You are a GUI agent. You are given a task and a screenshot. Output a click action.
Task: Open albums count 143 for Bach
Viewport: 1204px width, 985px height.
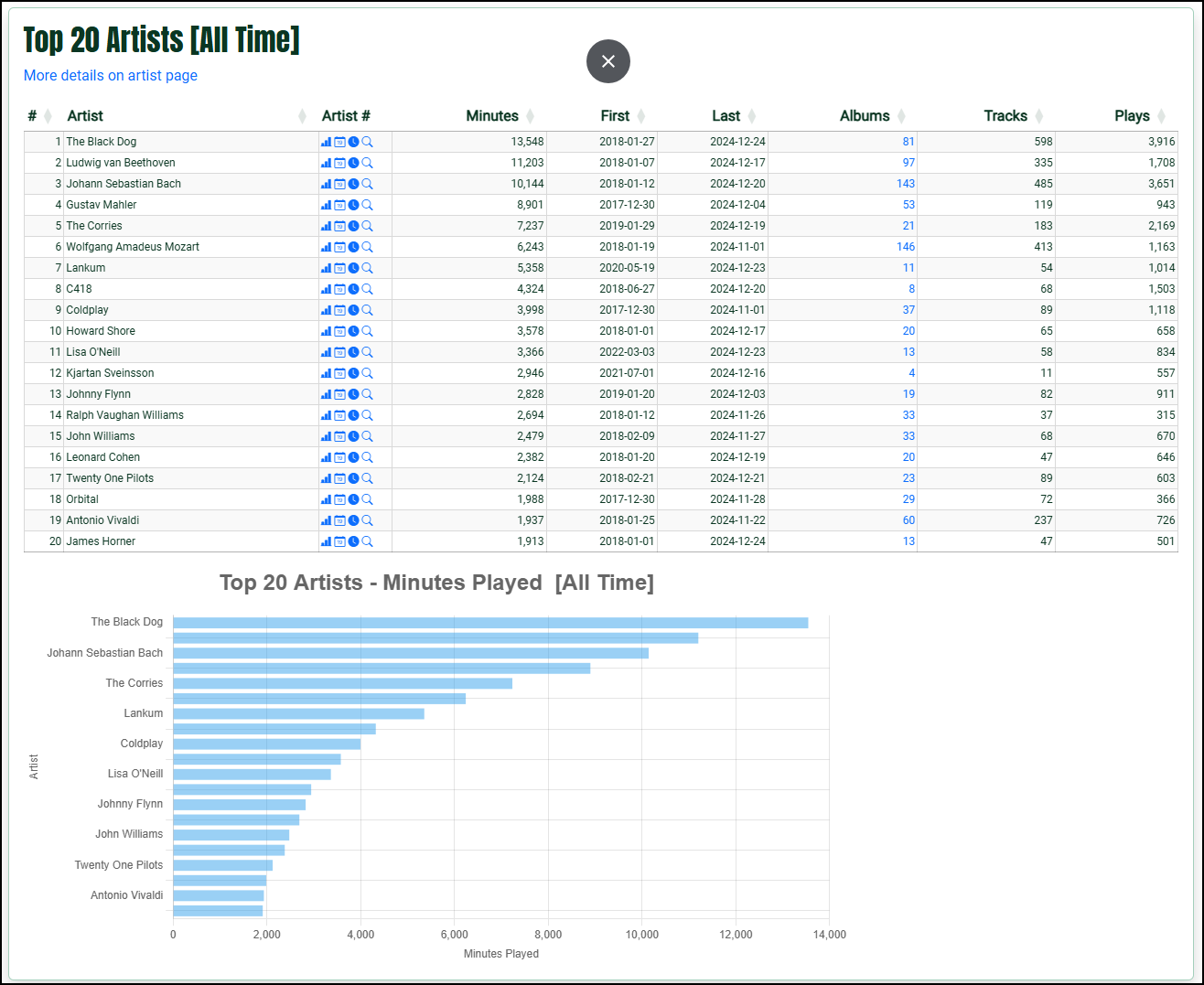pyautogui.click(x=906, y=184)
